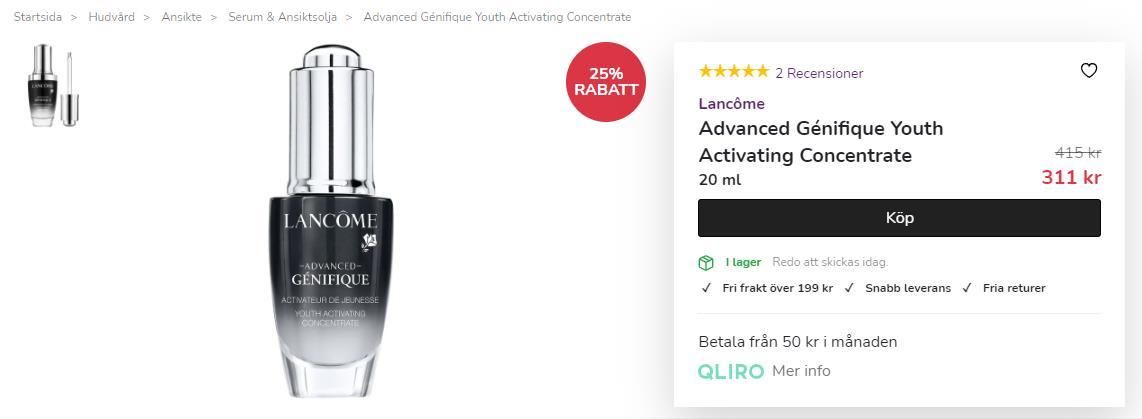Open the 2 Recensioner reviews link
Image resolution: width=1142 pixels, height=419 pixels.
tap(819, 73)
